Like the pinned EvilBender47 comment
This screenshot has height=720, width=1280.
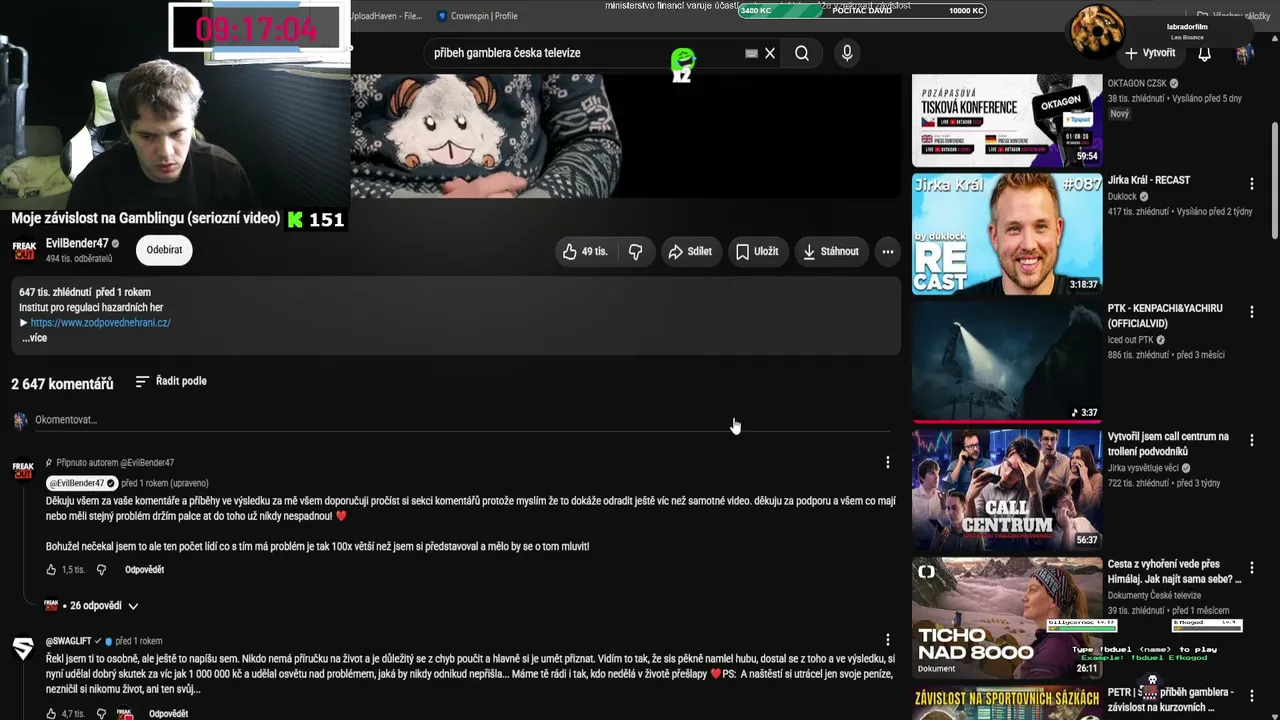pyautogui.click(x=51, y=570)
